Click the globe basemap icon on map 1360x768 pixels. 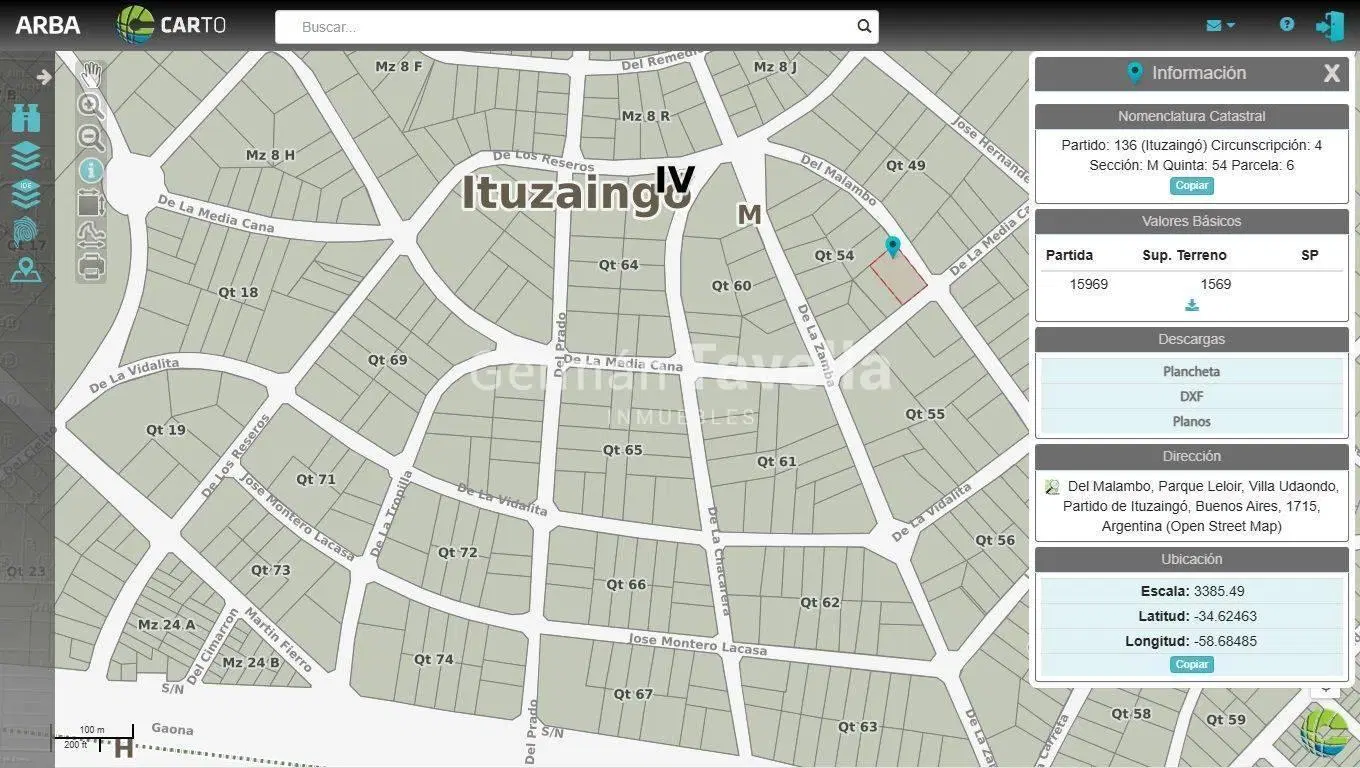pos(1326,732)
